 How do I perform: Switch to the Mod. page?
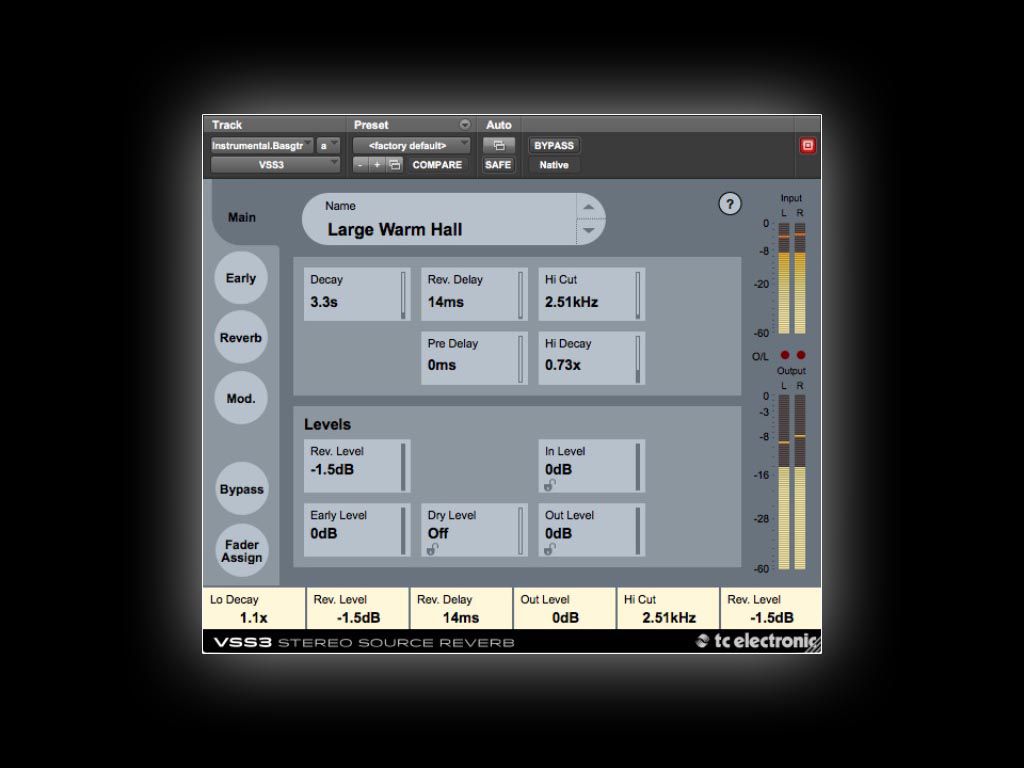click(x=241, y=398)
